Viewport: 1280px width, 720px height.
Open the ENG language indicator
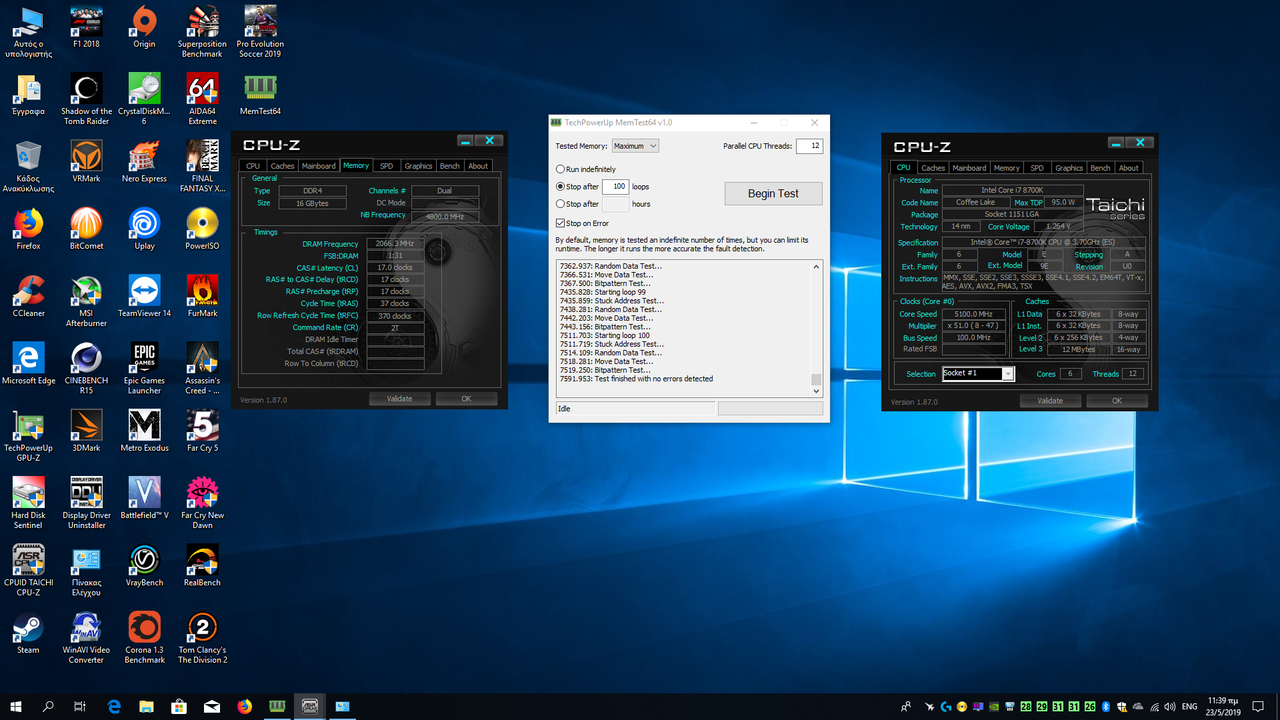click(x=1190, y=706)
